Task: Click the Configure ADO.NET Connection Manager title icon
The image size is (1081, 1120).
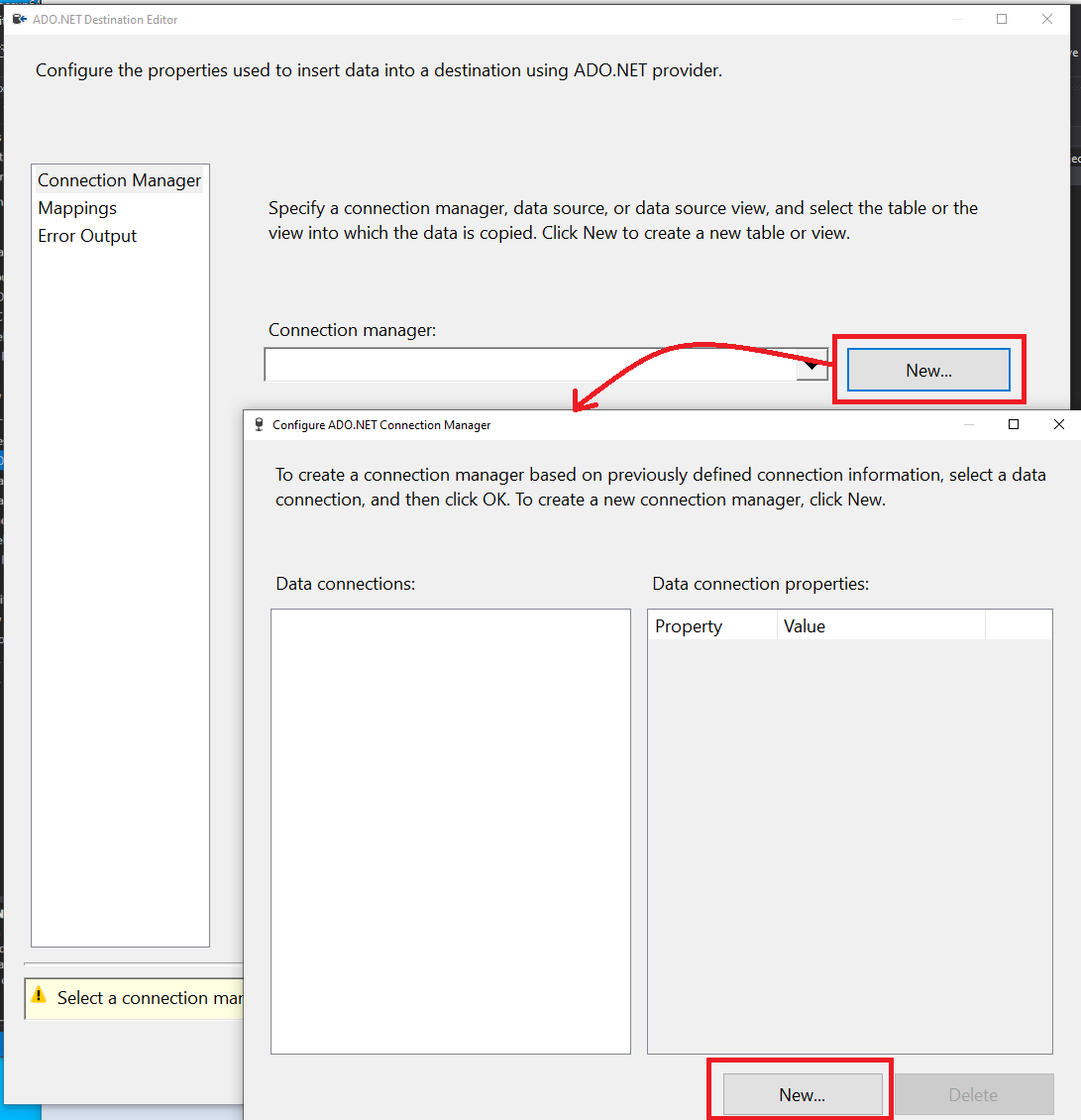Action: point(260,424)
